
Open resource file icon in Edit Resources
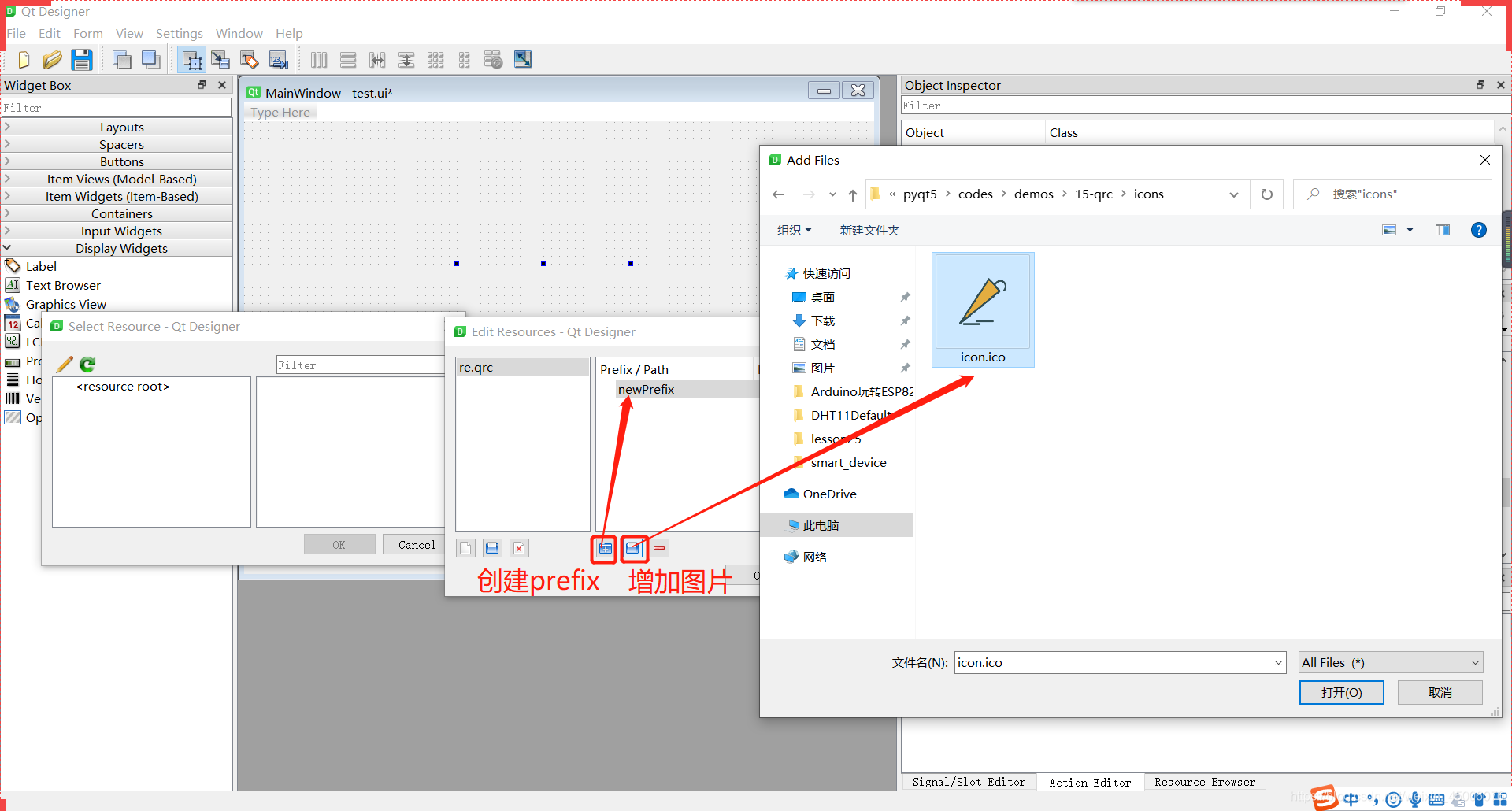(x=492, y=548)
